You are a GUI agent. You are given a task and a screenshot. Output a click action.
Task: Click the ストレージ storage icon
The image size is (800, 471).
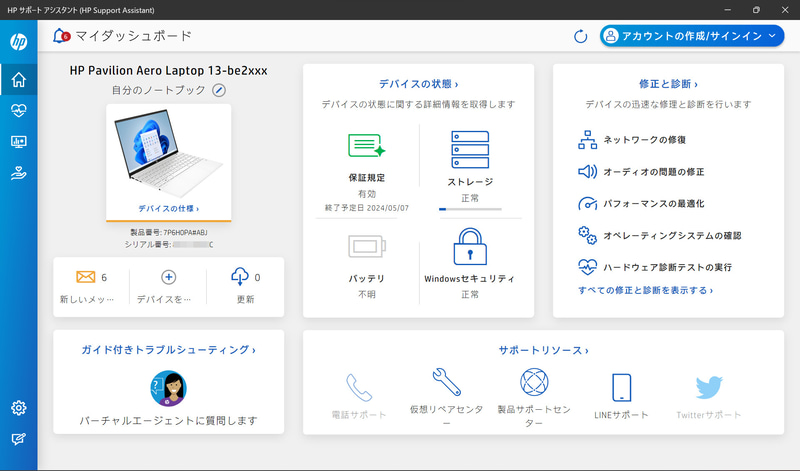(470, 150)
